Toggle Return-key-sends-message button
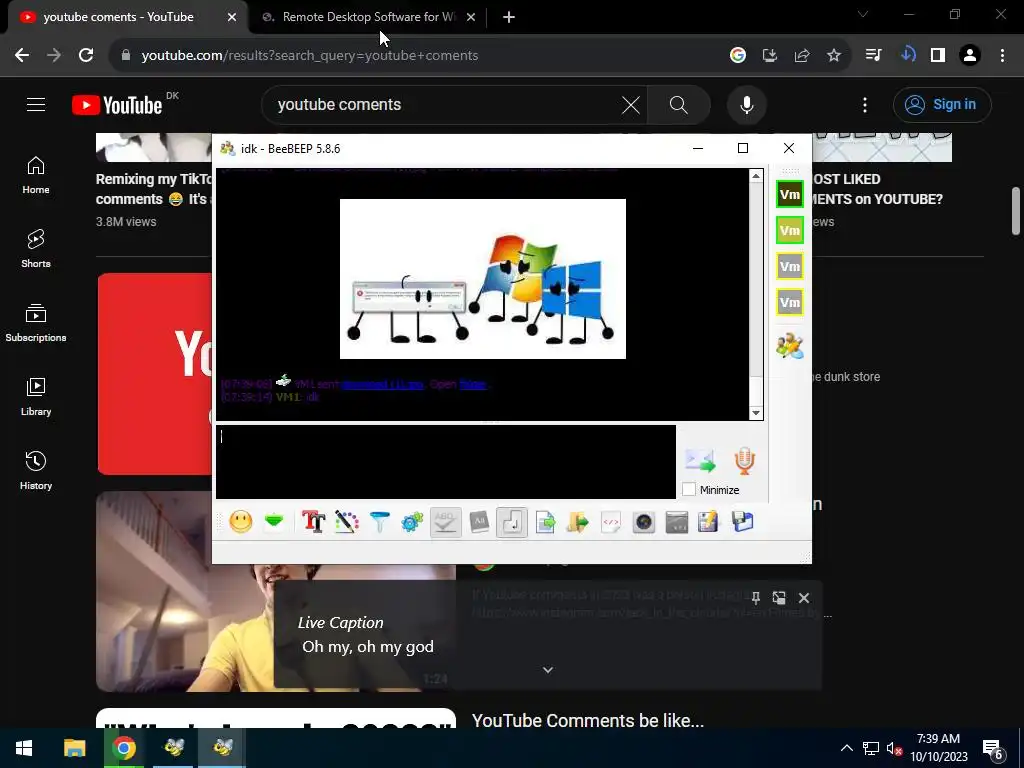1024x768 pixels. coord(511,522)
